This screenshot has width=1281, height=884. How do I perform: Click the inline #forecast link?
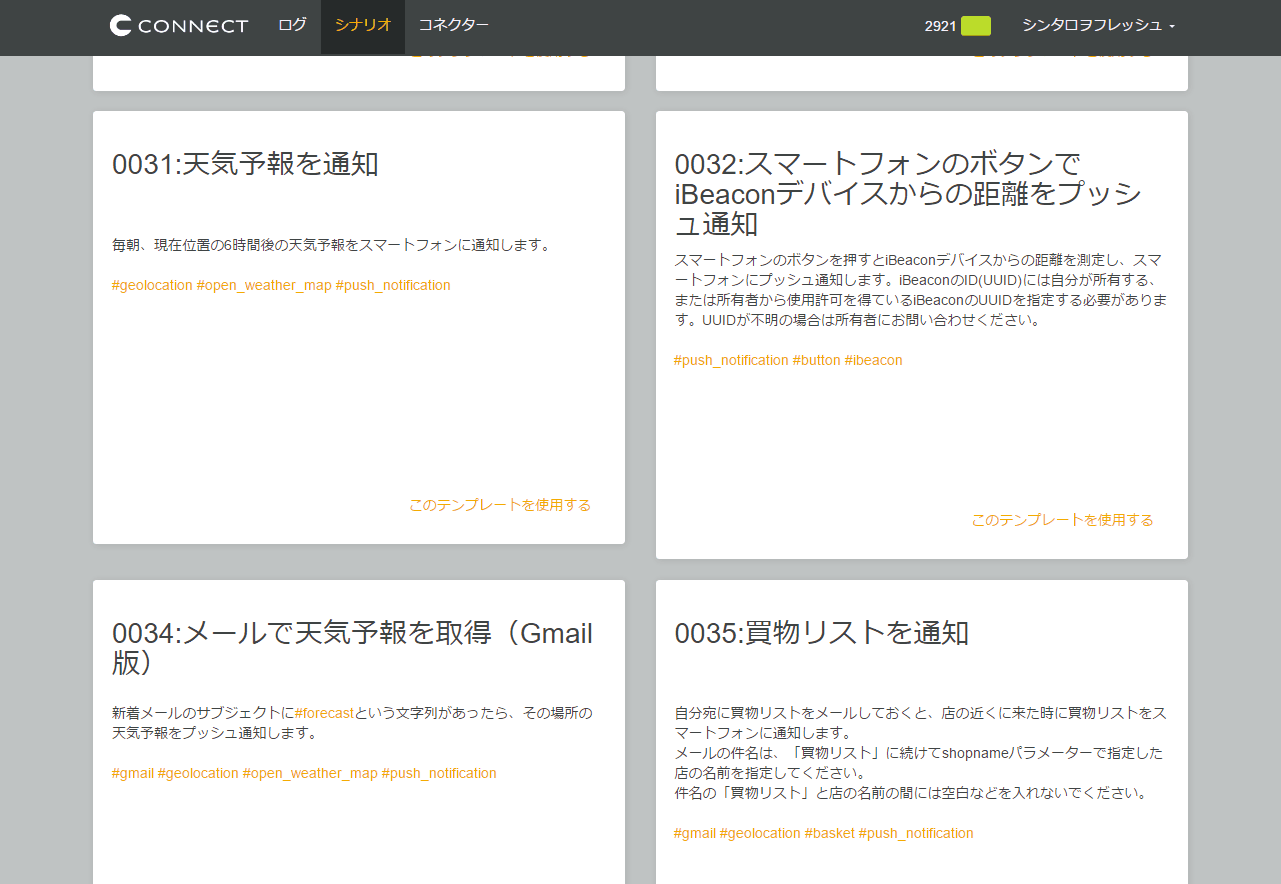(324, 713)
